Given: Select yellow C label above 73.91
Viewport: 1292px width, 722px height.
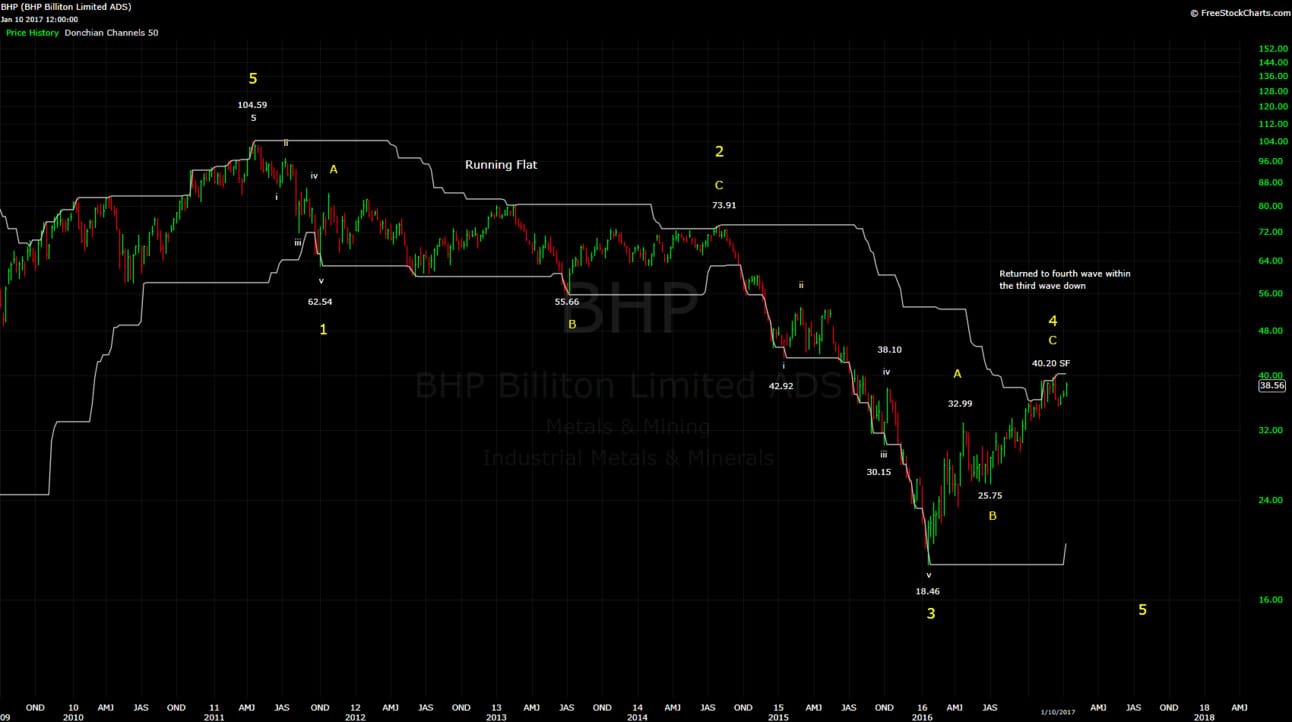Looking at the screenshot, I should click(x=719, y=185).
